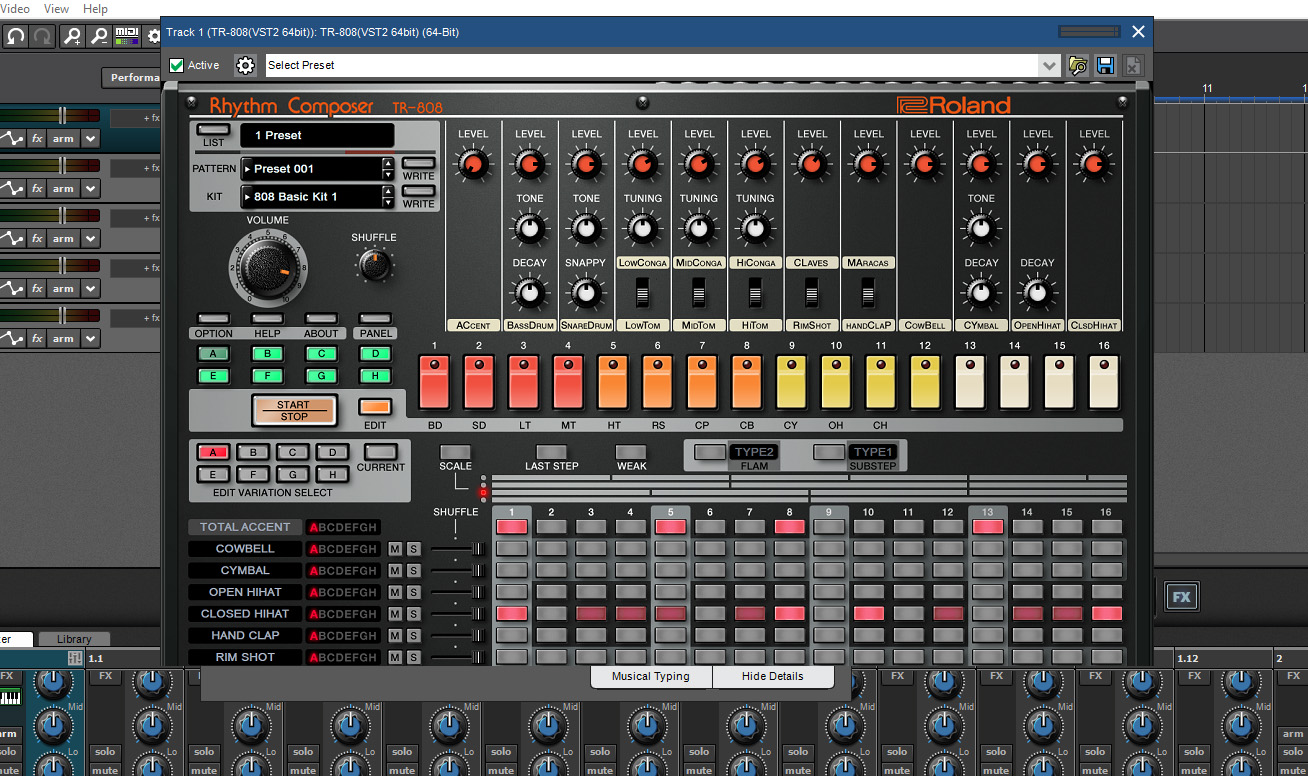Click the large VOLUME knob

[267, 267]
